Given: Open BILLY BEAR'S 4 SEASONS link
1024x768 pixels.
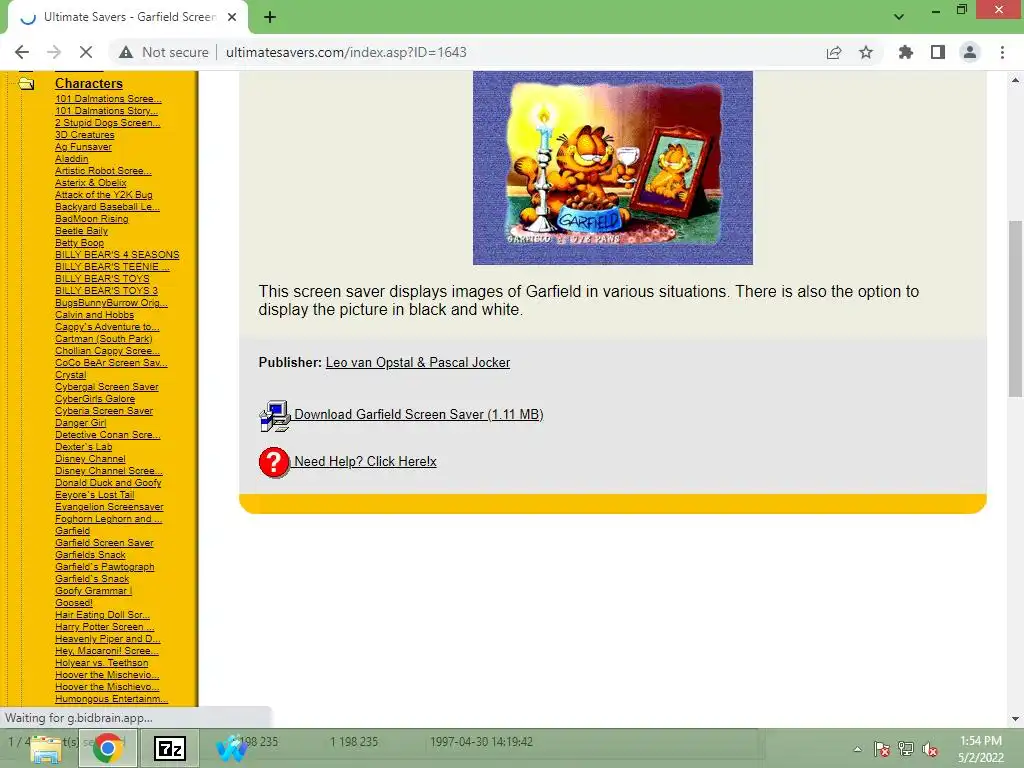Looking at the screenshot, I should point(117,255).
